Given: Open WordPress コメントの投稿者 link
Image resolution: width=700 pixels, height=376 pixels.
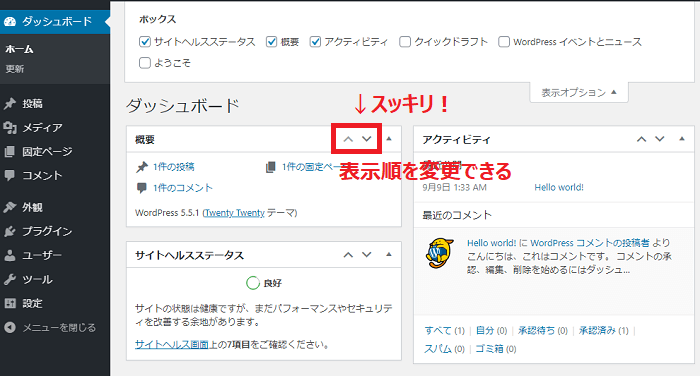Looking at the screenshot, I should click(590, 243).
